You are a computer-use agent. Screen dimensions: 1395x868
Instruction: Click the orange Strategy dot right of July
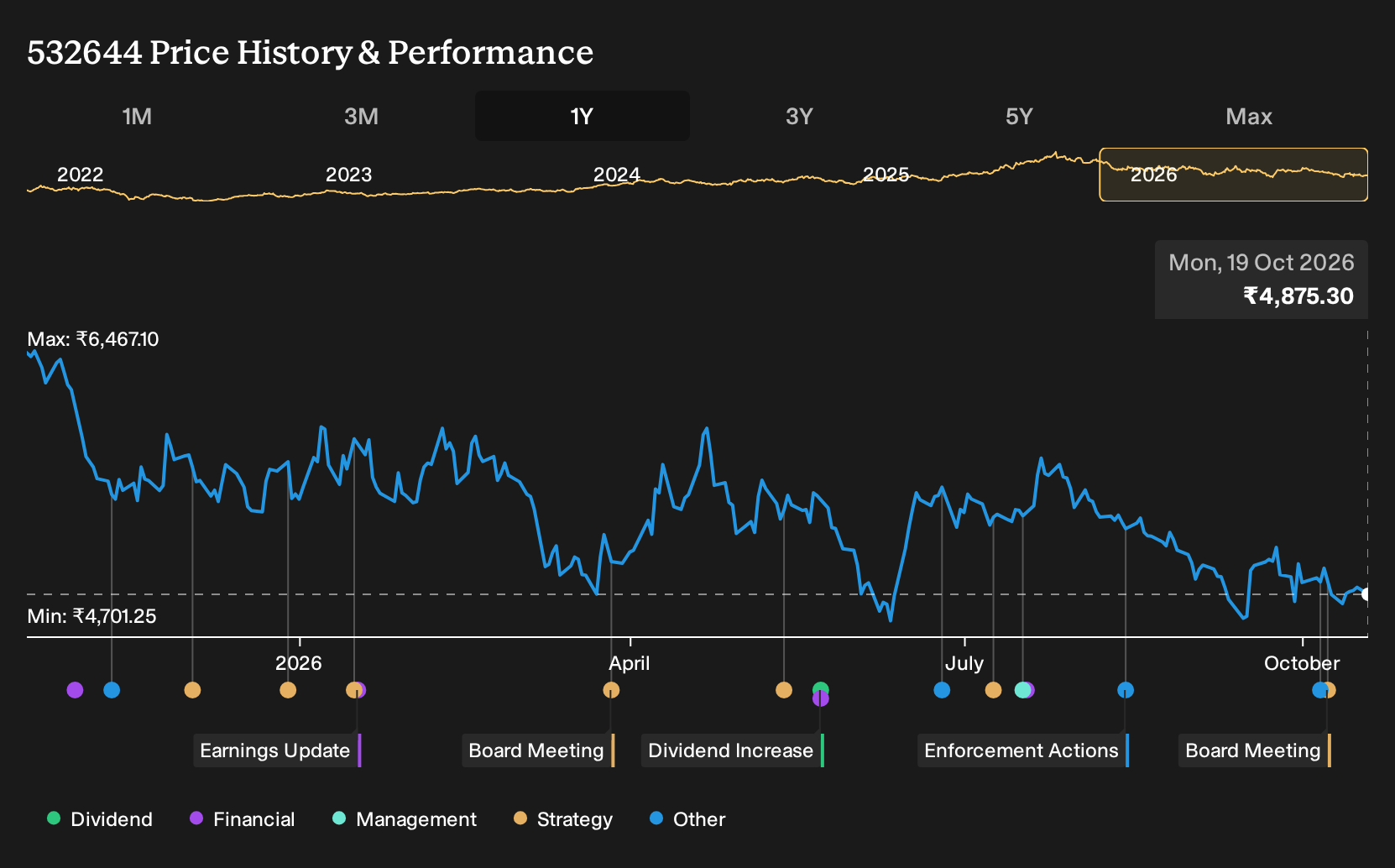point(993,690)
